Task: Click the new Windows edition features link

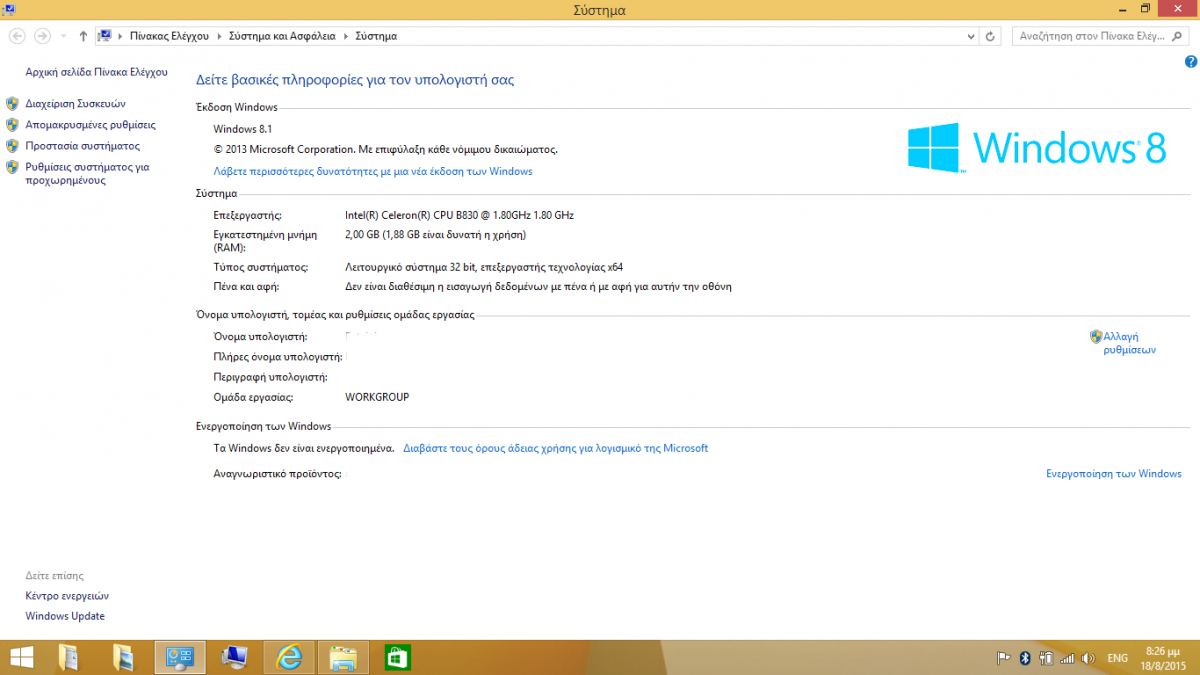Action: 373,171
